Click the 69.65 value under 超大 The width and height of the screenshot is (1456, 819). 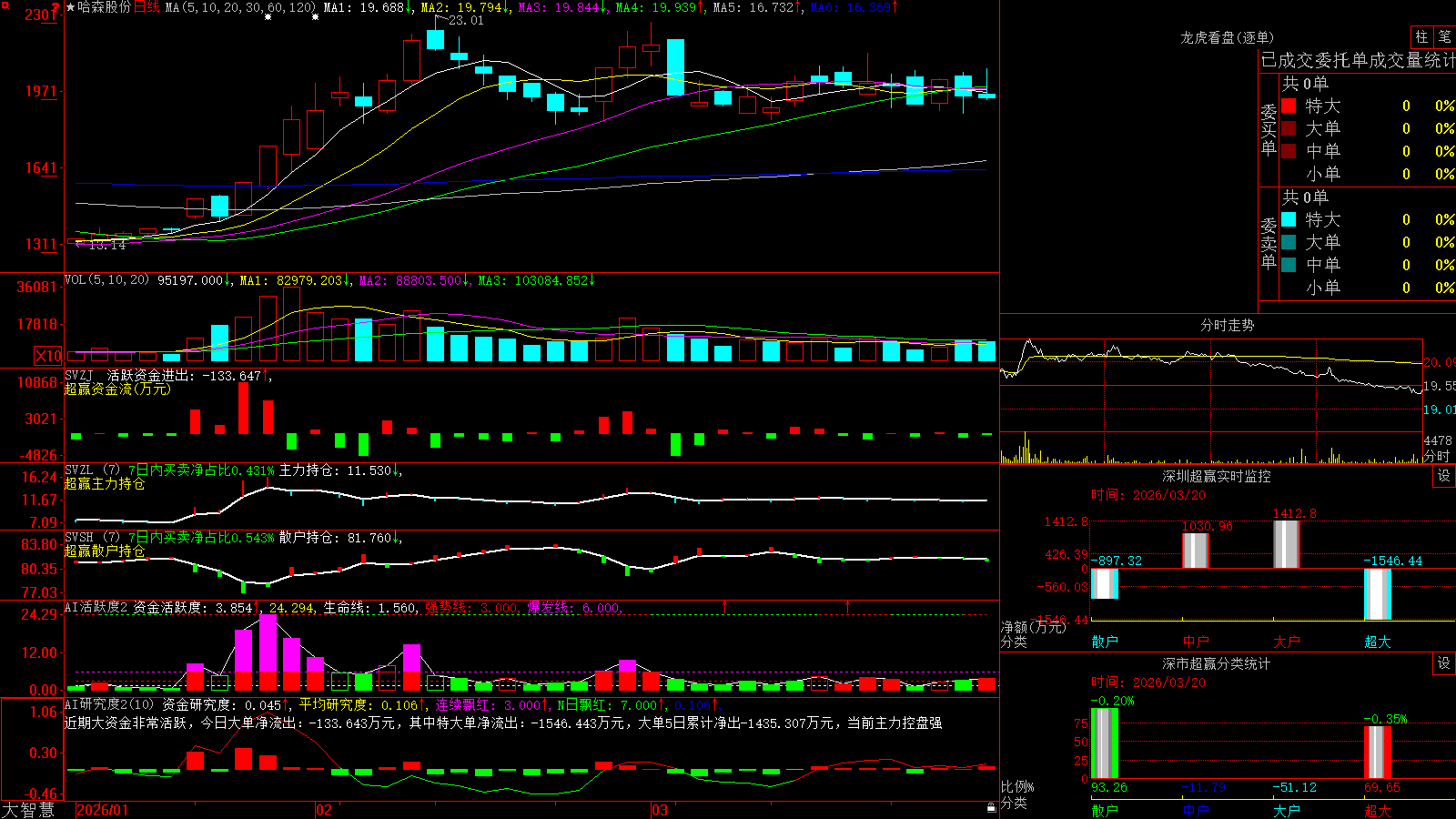point(1382,787)
